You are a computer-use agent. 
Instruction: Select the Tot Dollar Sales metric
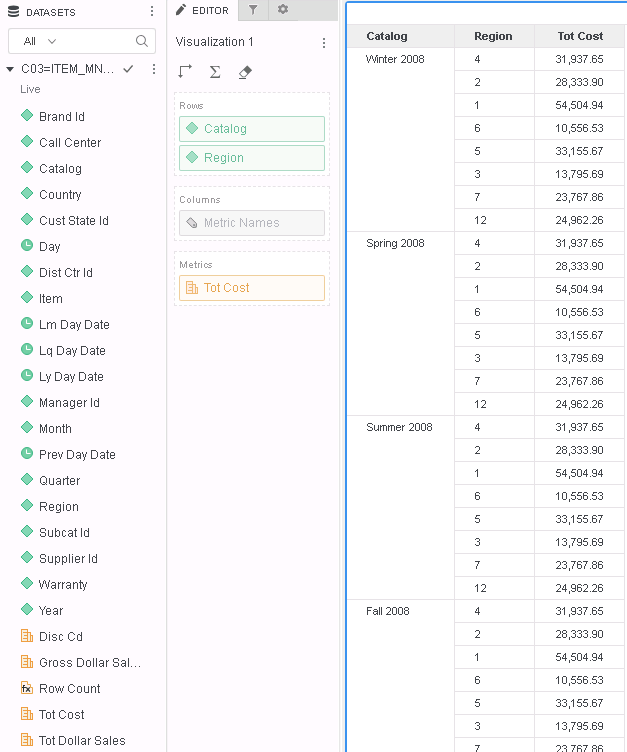coord(82,740)
